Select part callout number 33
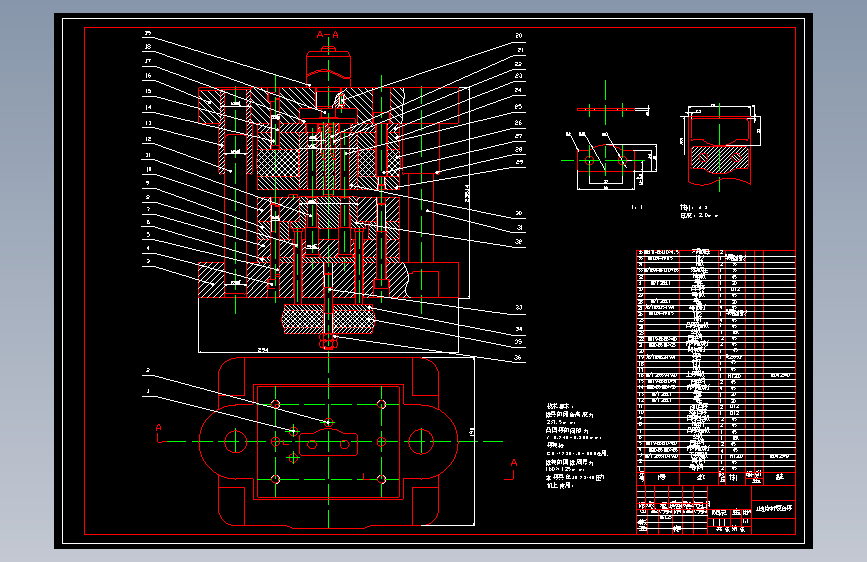The image size is (867, 562). click(519, 308)
